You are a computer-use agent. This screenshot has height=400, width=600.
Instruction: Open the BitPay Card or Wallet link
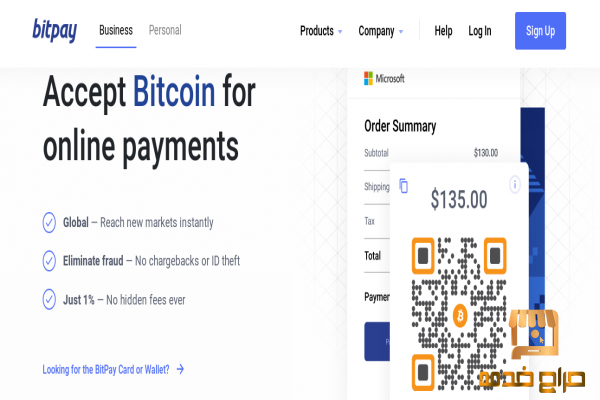(x=106, y=369)
